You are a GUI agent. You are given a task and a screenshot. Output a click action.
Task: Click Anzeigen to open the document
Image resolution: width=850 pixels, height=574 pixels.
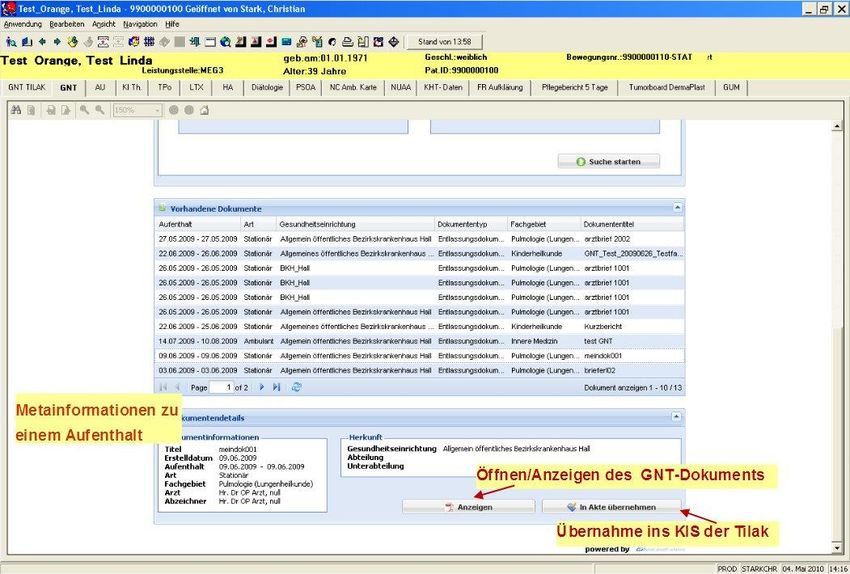[x=468, y=507]
